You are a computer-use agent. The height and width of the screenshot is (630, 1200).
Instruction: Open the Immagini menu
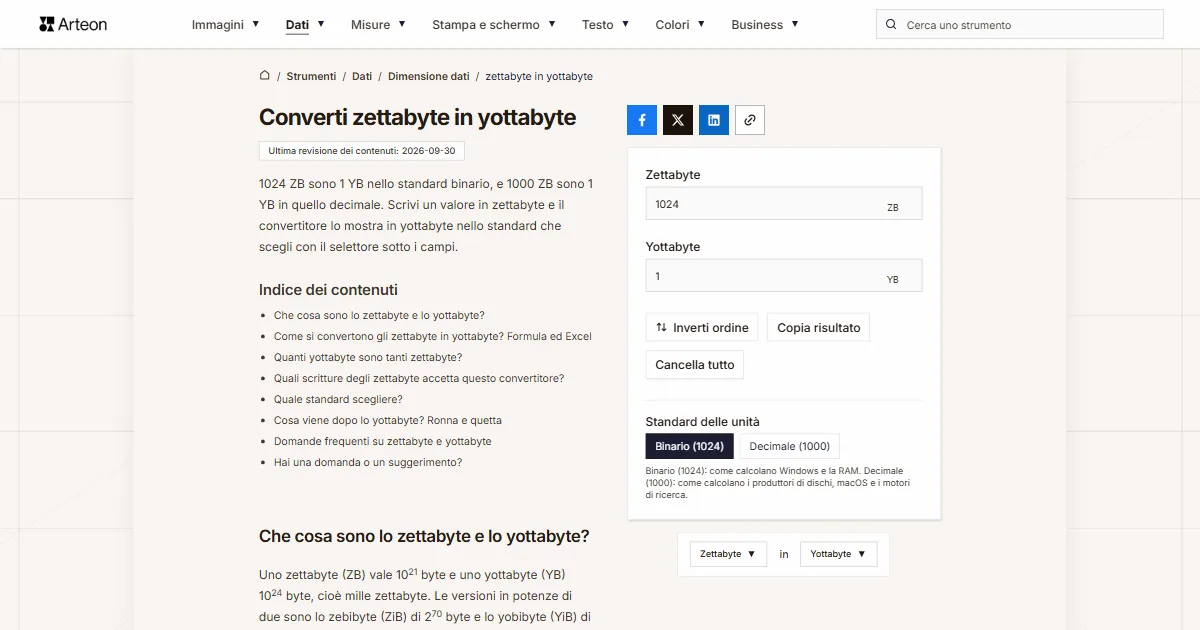(226, 24)
